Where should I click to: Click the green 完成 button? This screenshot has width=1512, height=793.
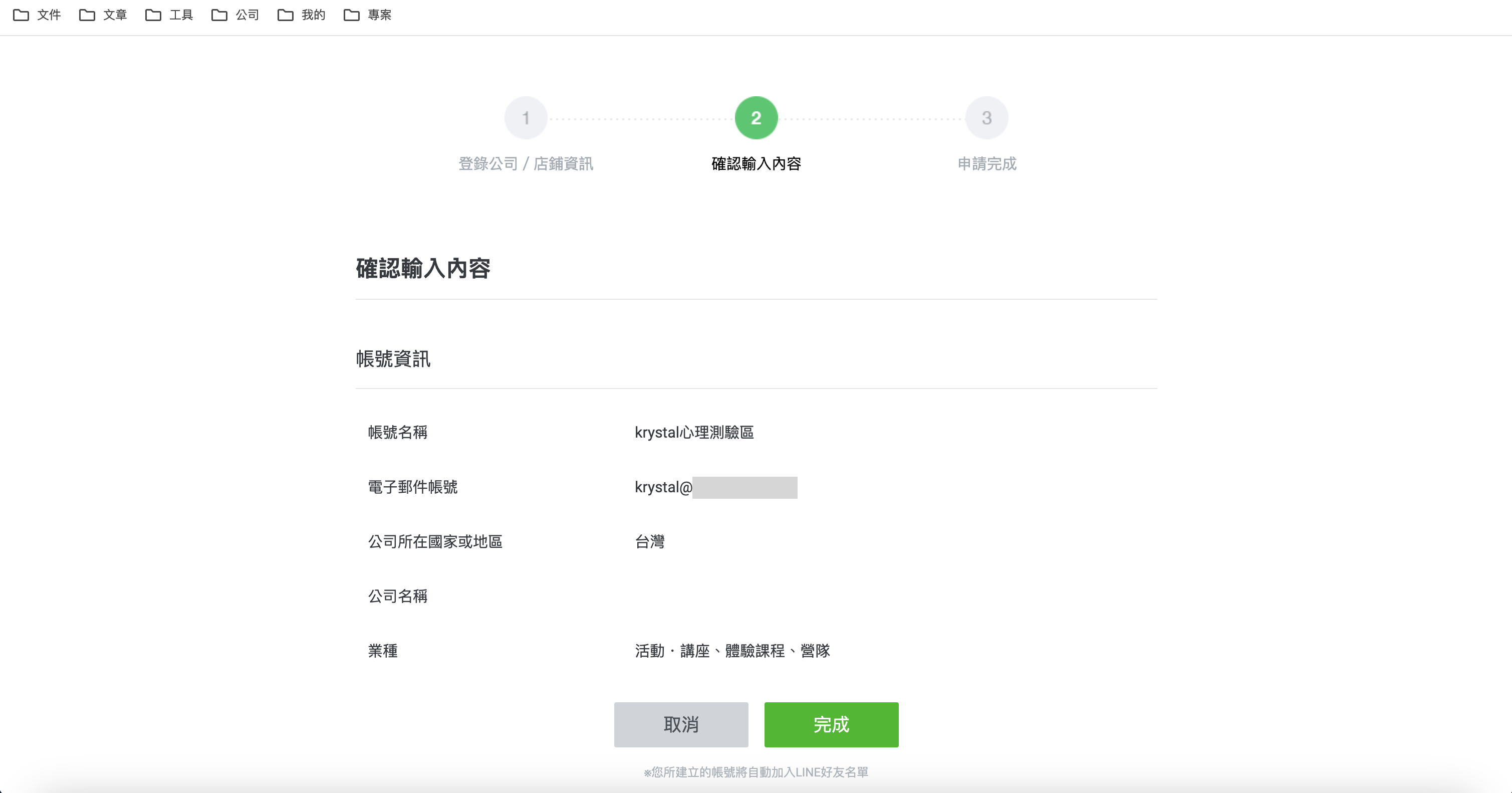[831, 724]
